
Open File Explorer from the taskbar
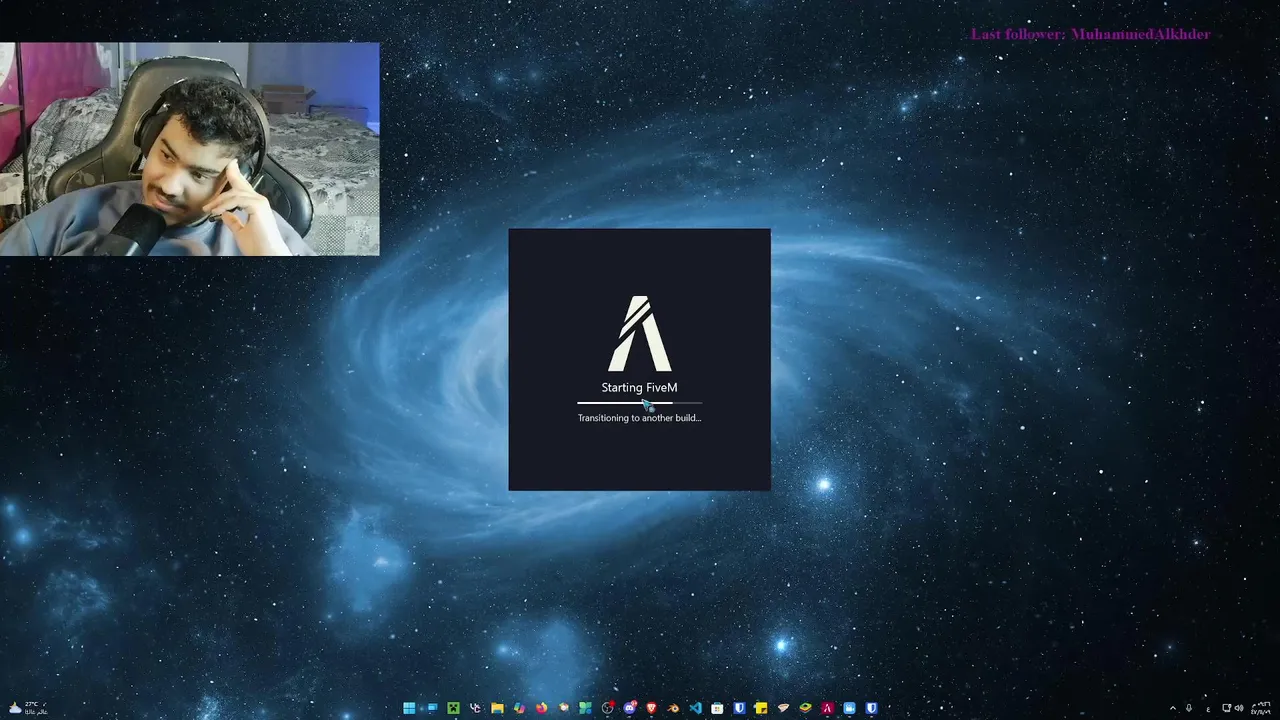497,708
